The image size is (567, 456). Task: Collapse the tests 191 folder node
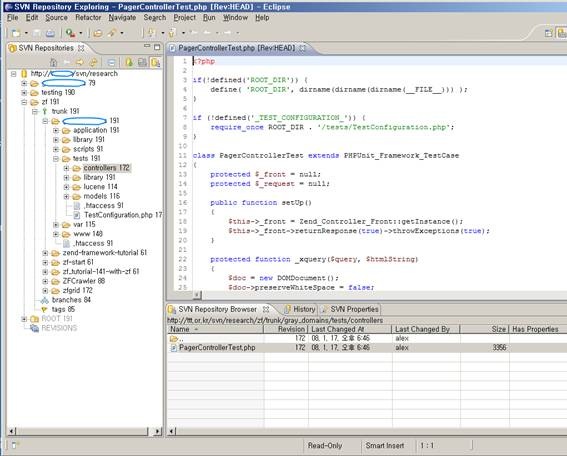pyautogui.click(x=56, y=158)
